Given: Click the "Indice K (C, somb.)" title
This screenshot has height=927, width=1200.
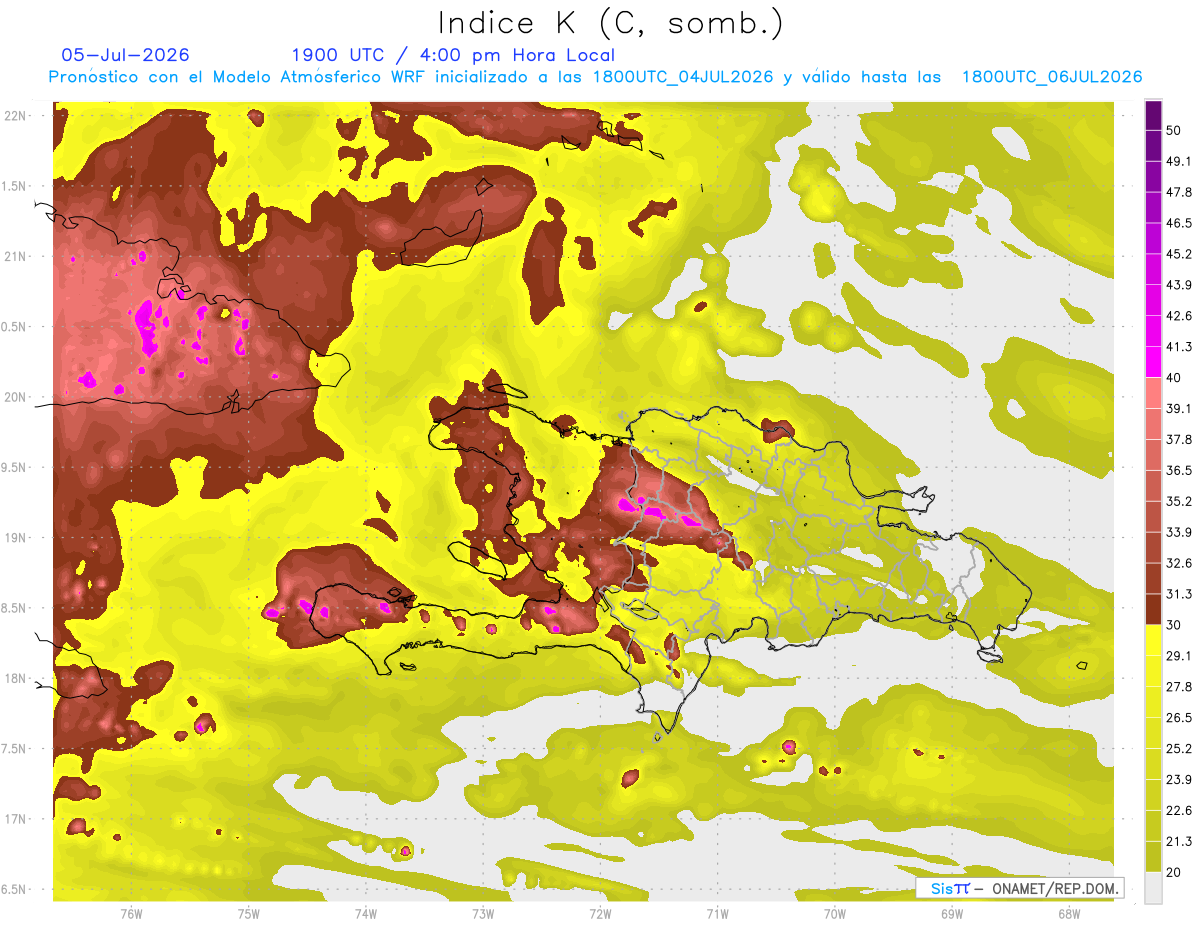Looking at the screenshot, I should click(x=610, y=23).
